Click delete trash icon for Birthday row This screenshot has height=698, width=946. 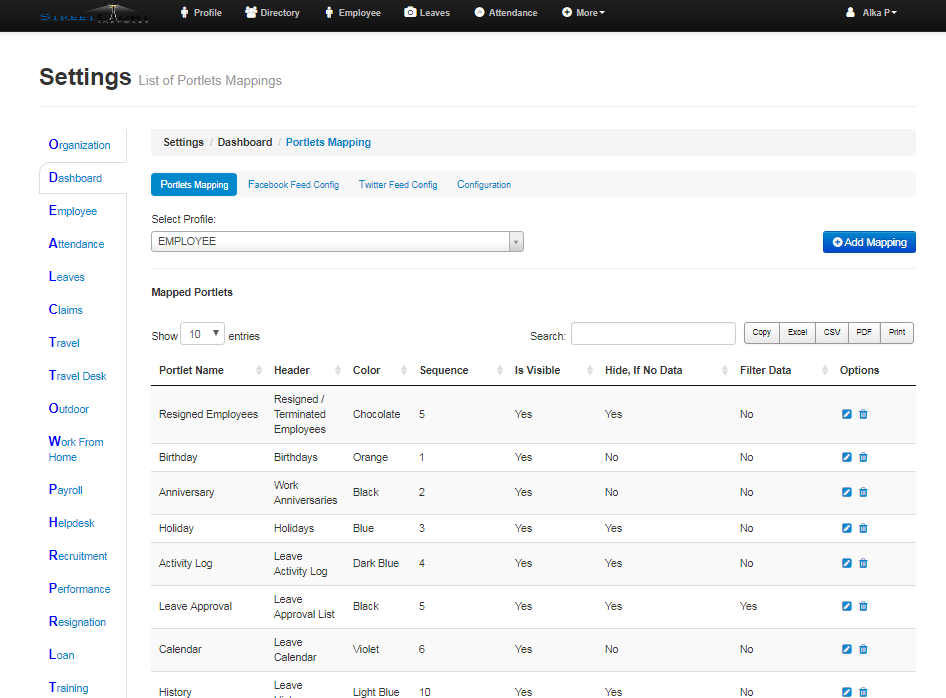click(863, 457)
